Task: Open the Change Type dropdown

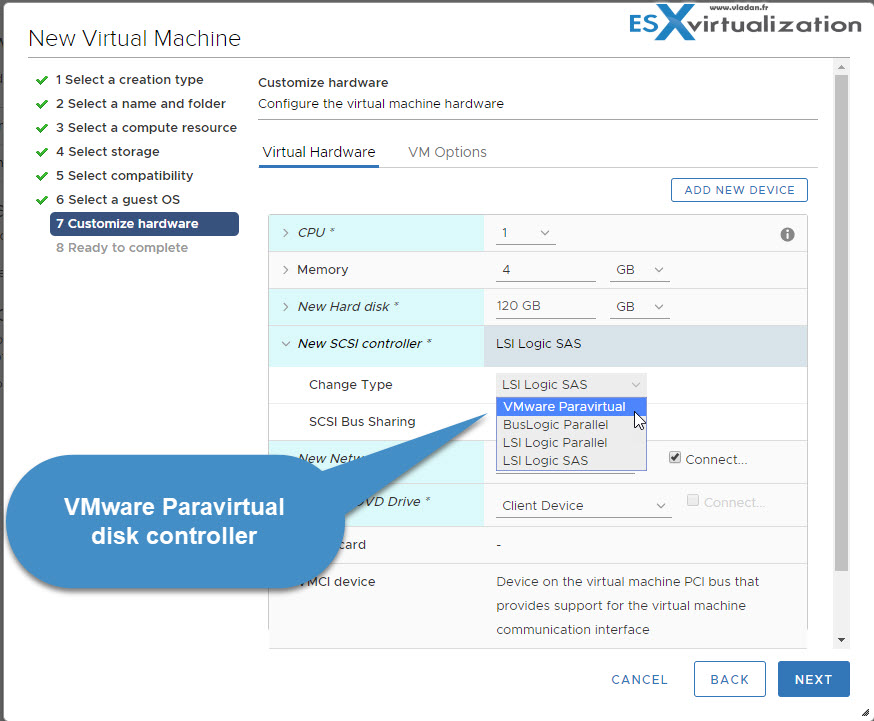Action: (x=571, y=384)
